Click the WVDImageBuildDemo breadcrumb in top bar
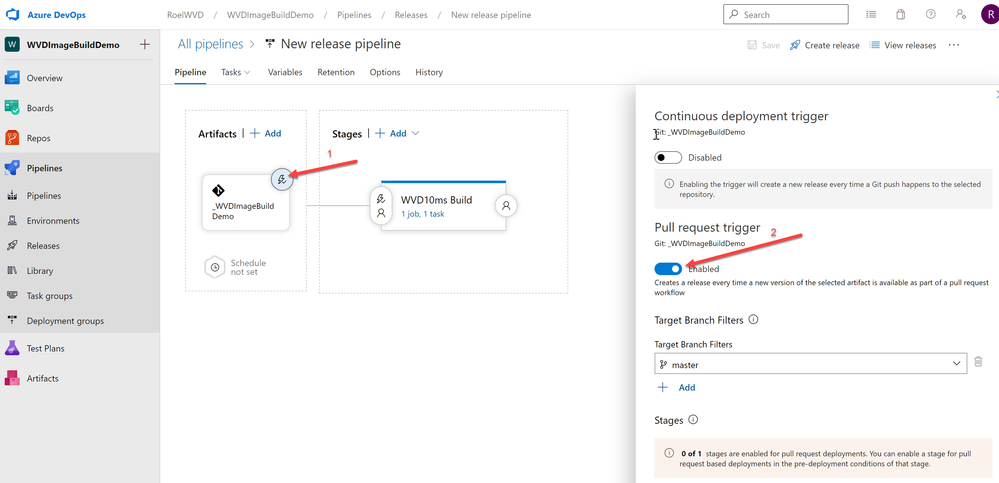This screenshot has height=483, width=999. (270, 15)
